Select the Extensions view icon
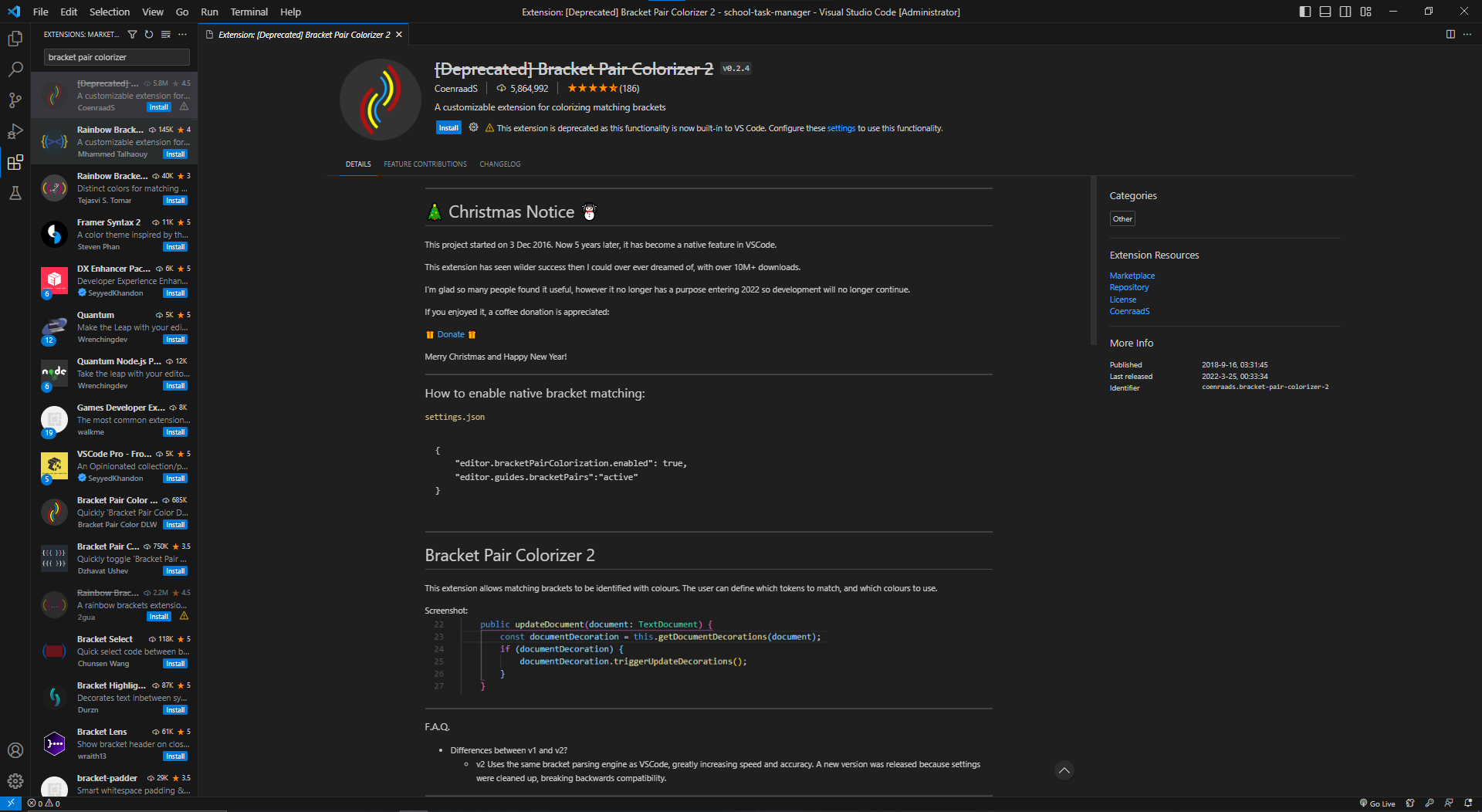Viewport: 1482px width, 812px height. [15, 162]
